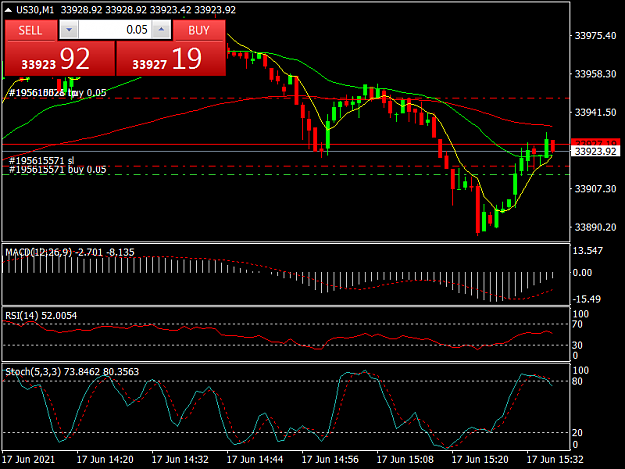Click the SELL button

(x=30, y=30)
